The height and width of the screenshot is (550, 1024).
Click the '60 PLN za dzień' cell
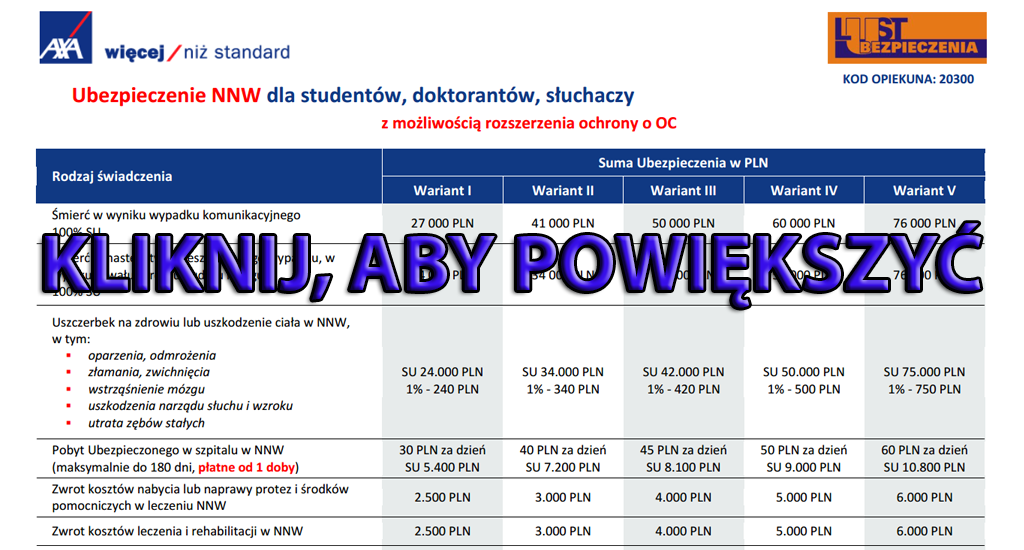(x=924, y=450)
